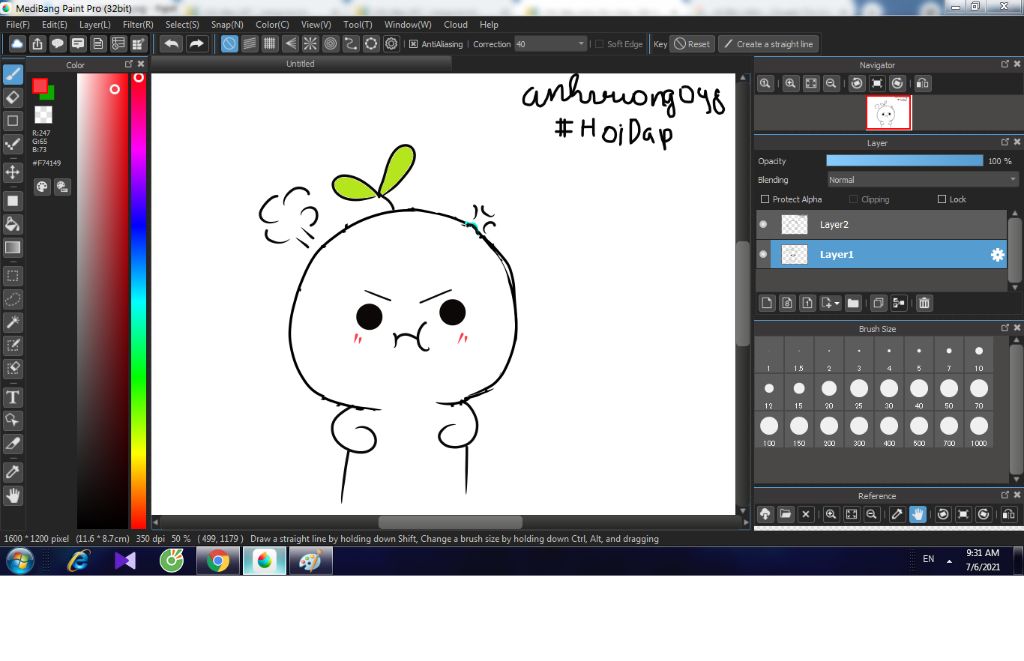Open the Snap menu

[x=227, y=24]
